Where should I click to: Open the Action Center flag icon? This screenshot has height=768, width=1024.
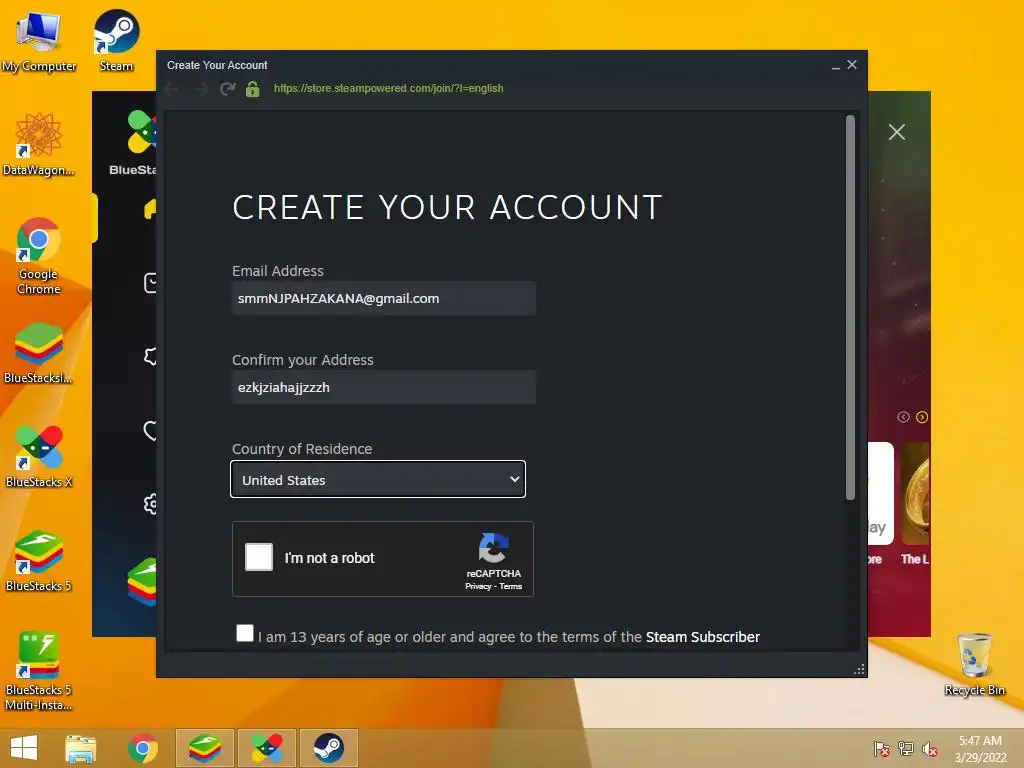pos(881,749)
